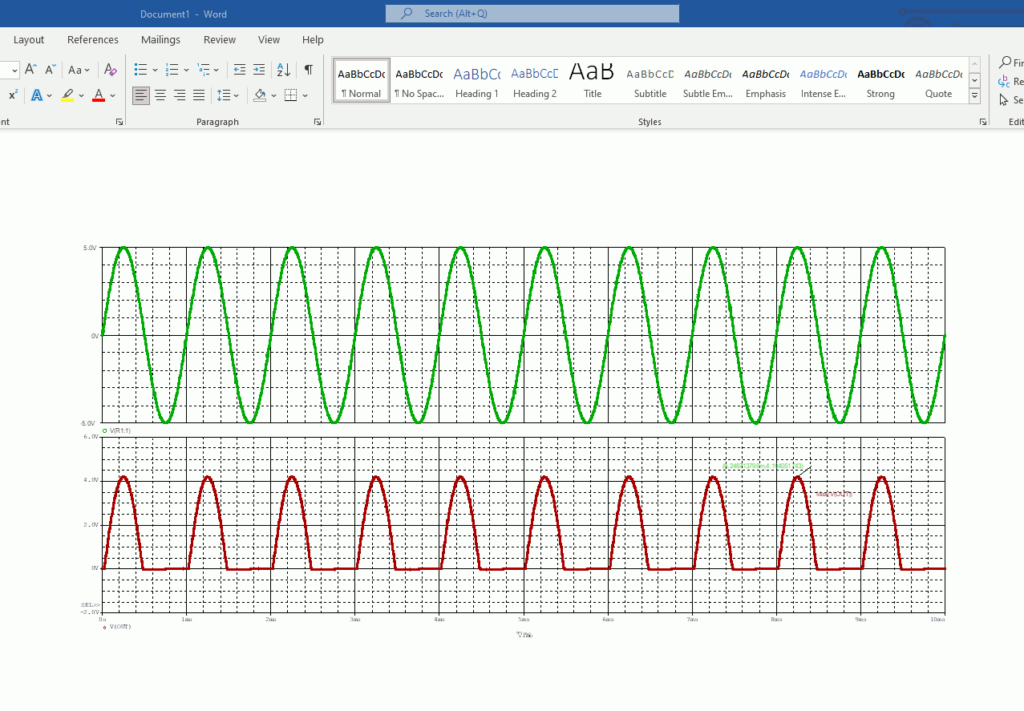
Task: Apply the Heading 2 style
Action: click(x=535, y=80)
